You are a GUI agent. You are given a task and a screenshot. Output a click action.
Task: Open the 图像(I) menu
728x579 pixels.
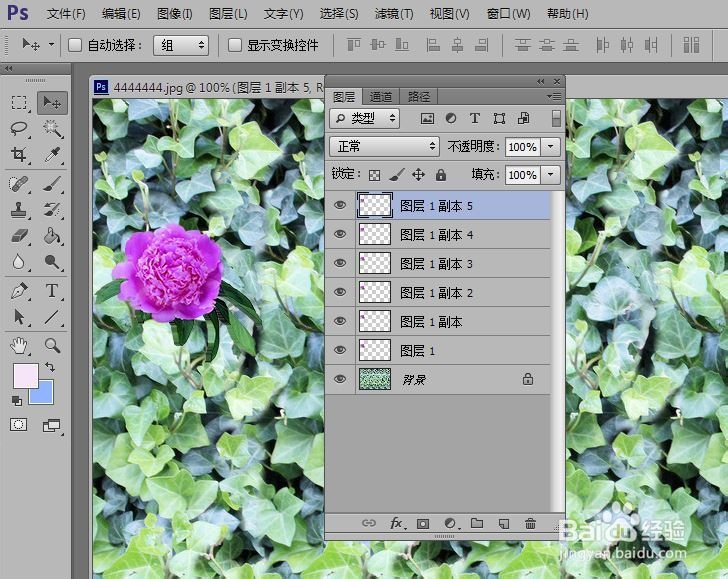[x=175, y=14]
